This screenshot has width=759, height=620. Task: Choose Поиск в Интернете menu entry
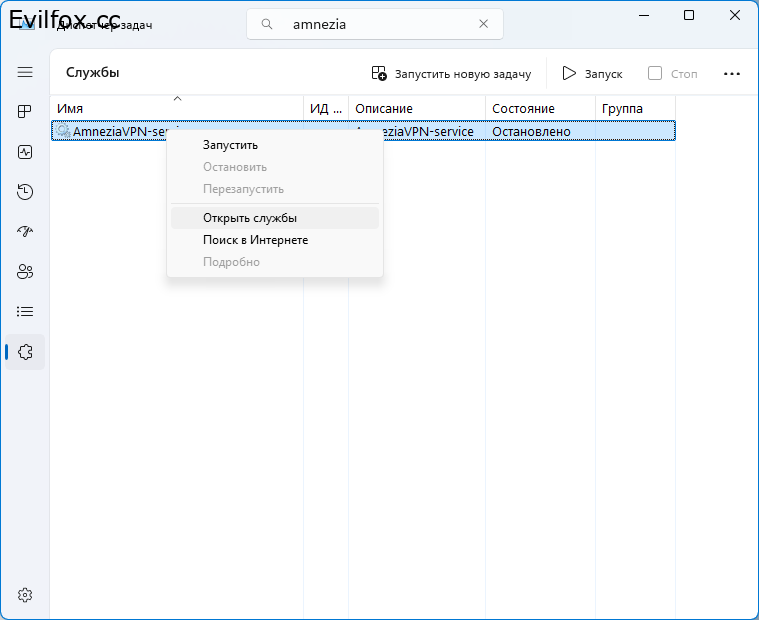pyautogui.click(x=255, y=240)
